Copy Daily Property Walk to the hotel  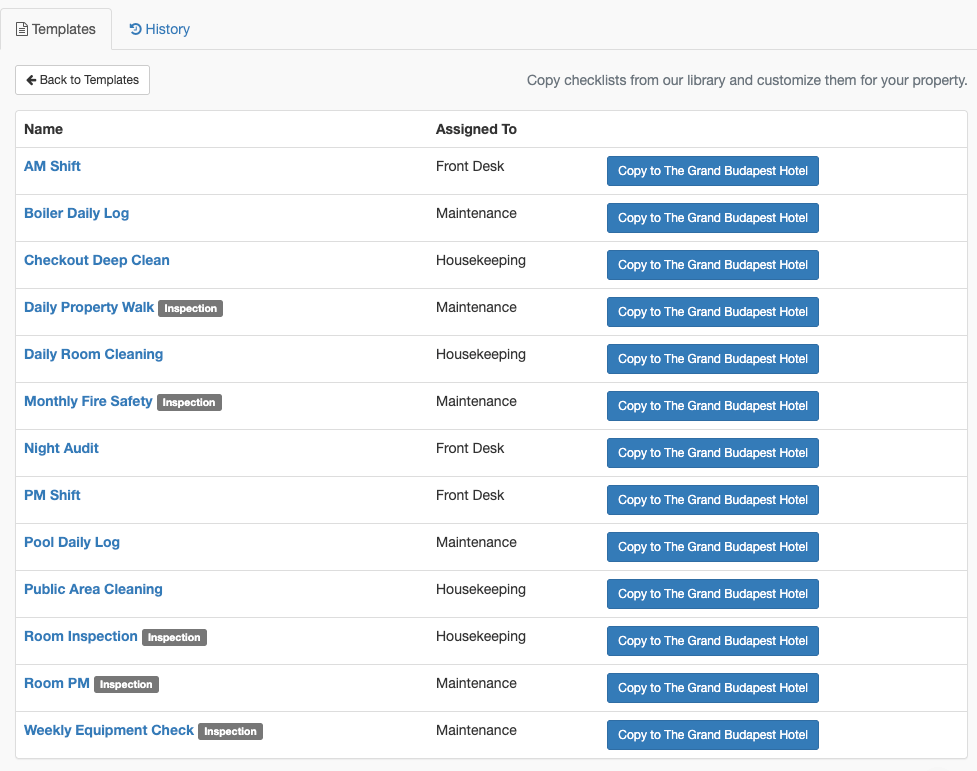(x=713, y=312)
